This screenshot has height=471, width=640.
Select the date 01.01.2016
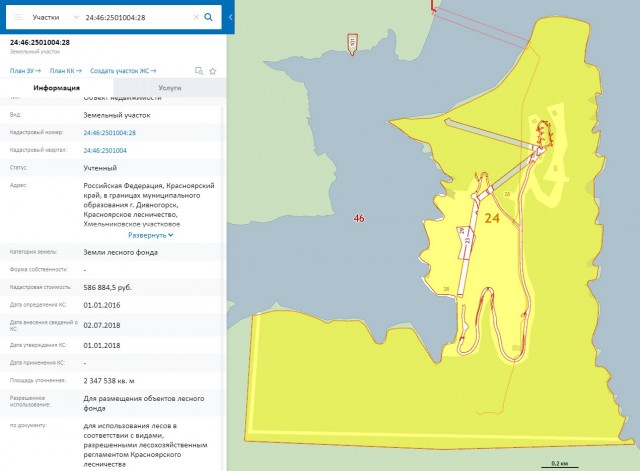(x=102, y=305)
